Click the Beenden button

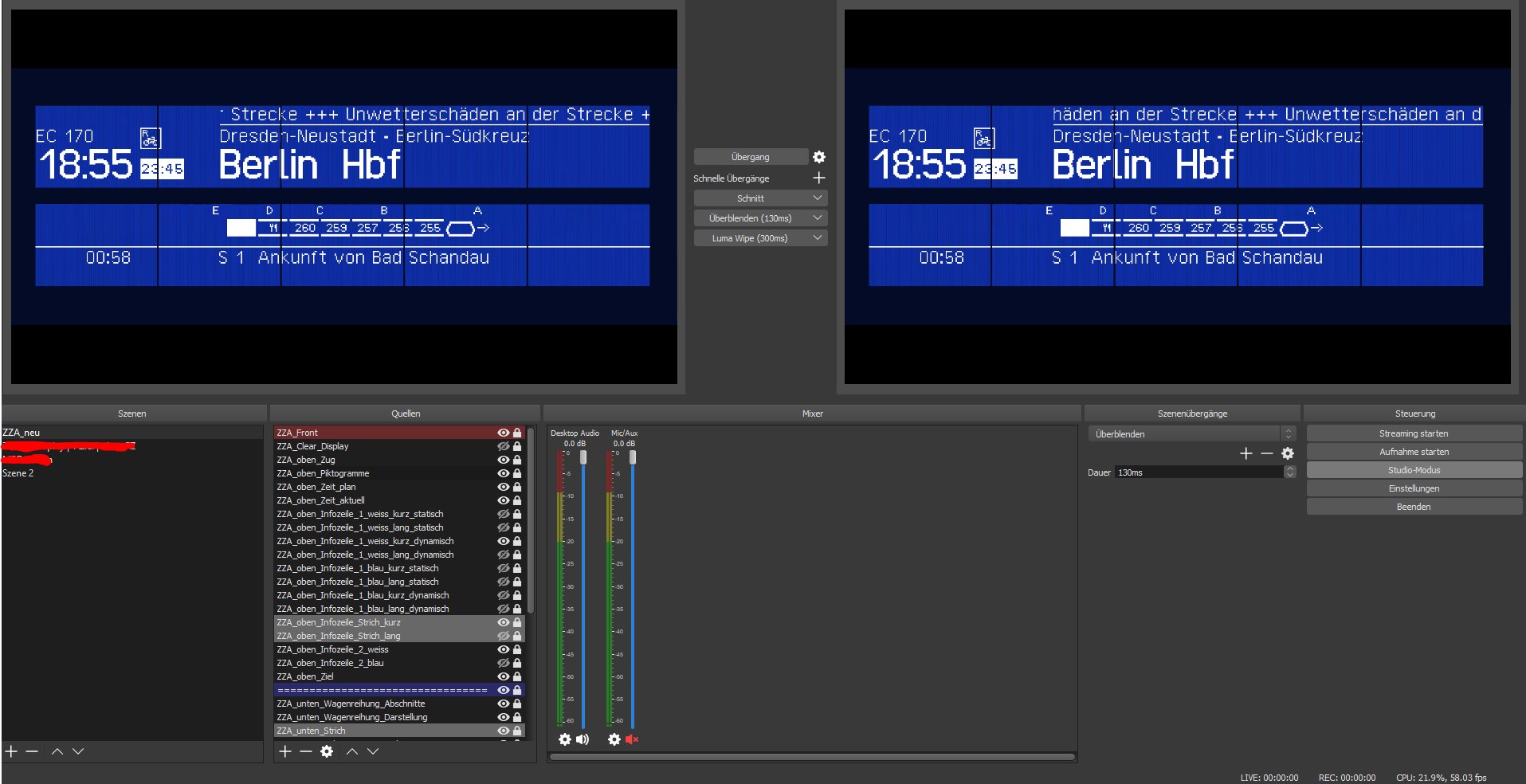[1414, 507]
